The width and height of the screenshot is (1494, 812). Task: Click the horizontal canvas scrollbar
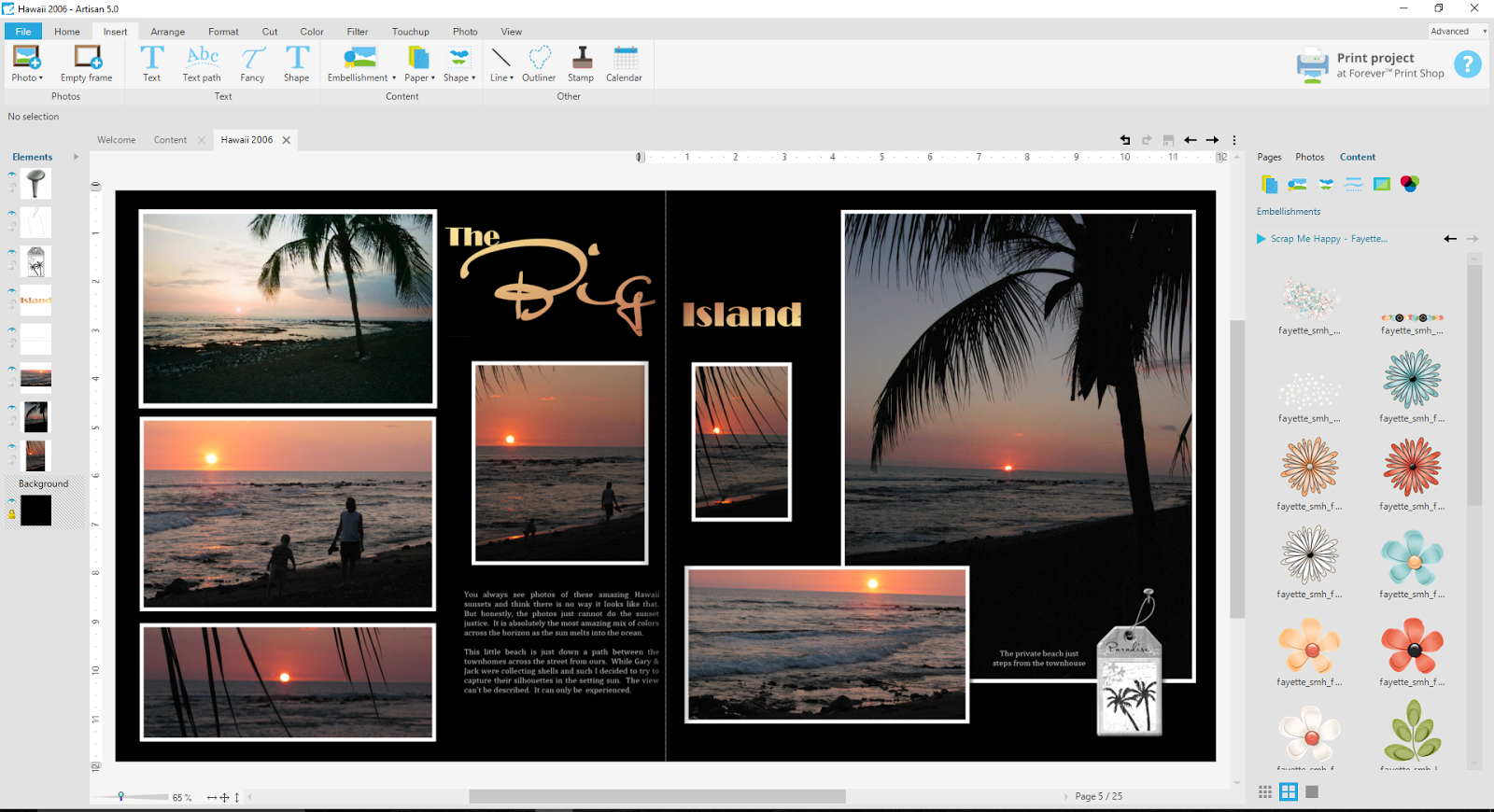point(657,796)
